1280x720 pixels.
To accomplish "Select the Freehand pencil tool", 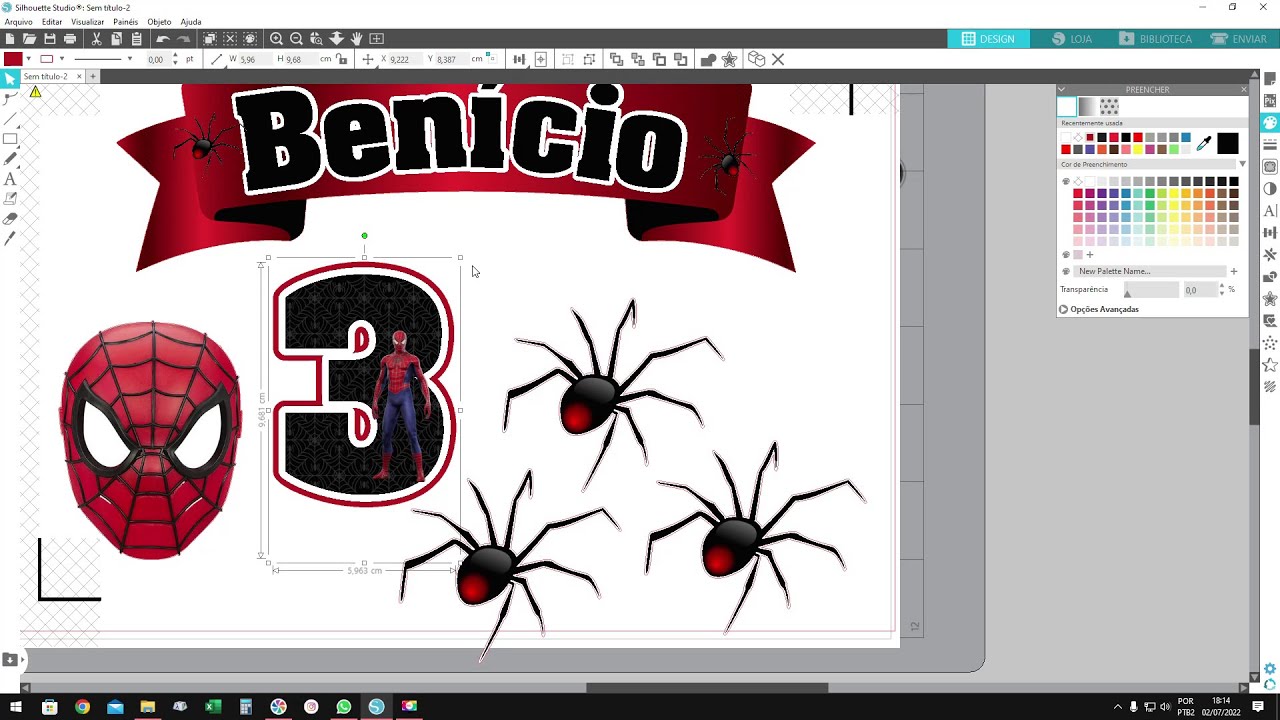I will (x=10, y=159).
